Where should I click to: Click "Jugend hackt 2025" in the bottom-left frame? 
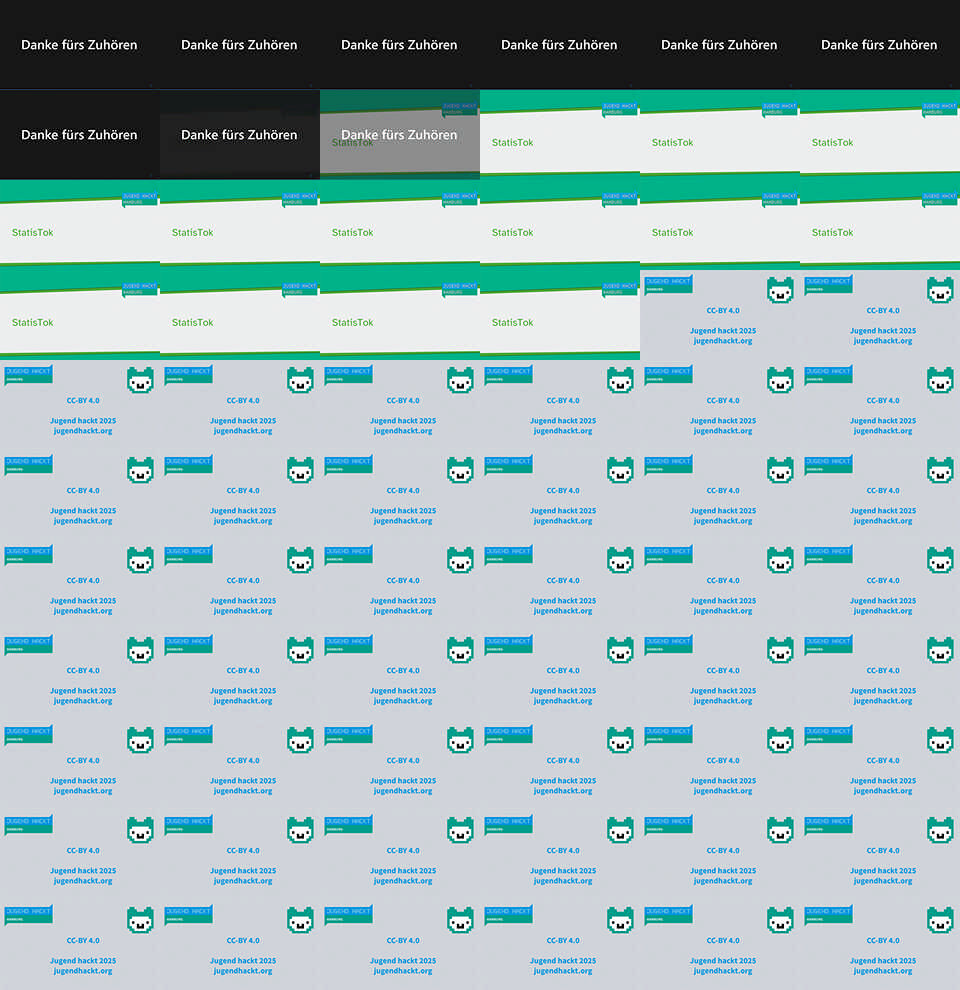(x=83, y=961)
